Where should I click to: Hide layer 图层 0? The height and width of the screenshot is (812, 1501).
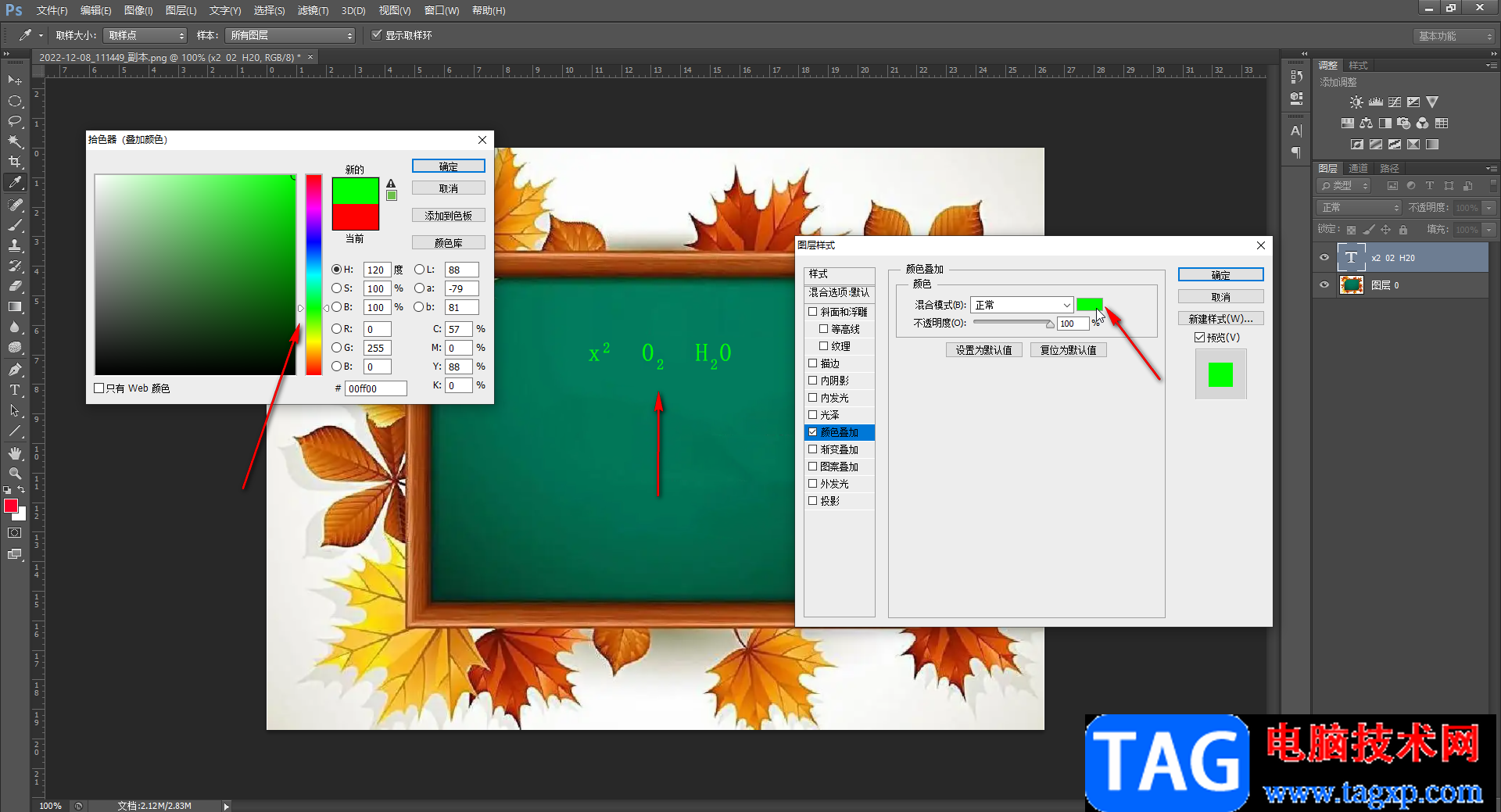point(1324,284)
